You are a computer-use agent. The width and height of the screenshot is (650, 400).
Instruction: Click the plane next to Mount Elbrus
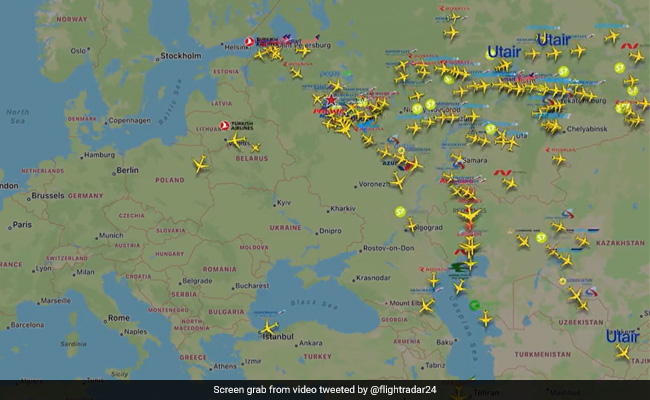426,306
